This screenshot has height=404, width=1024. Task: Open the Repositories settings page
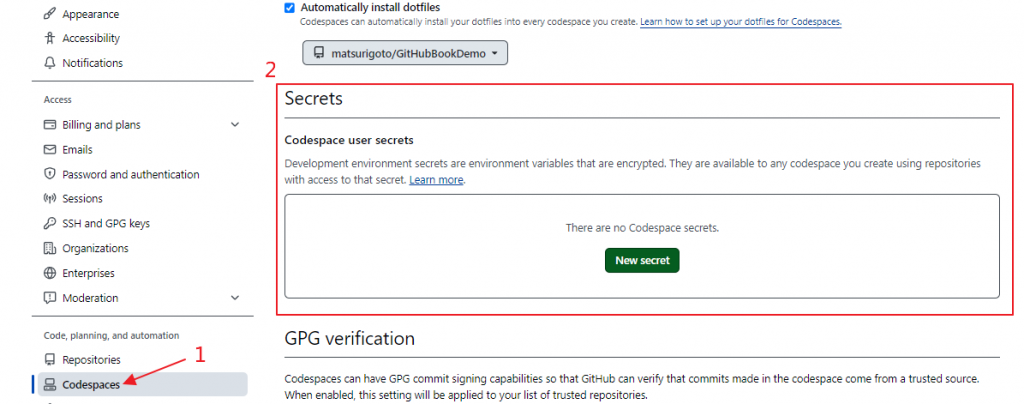[91, 360]
